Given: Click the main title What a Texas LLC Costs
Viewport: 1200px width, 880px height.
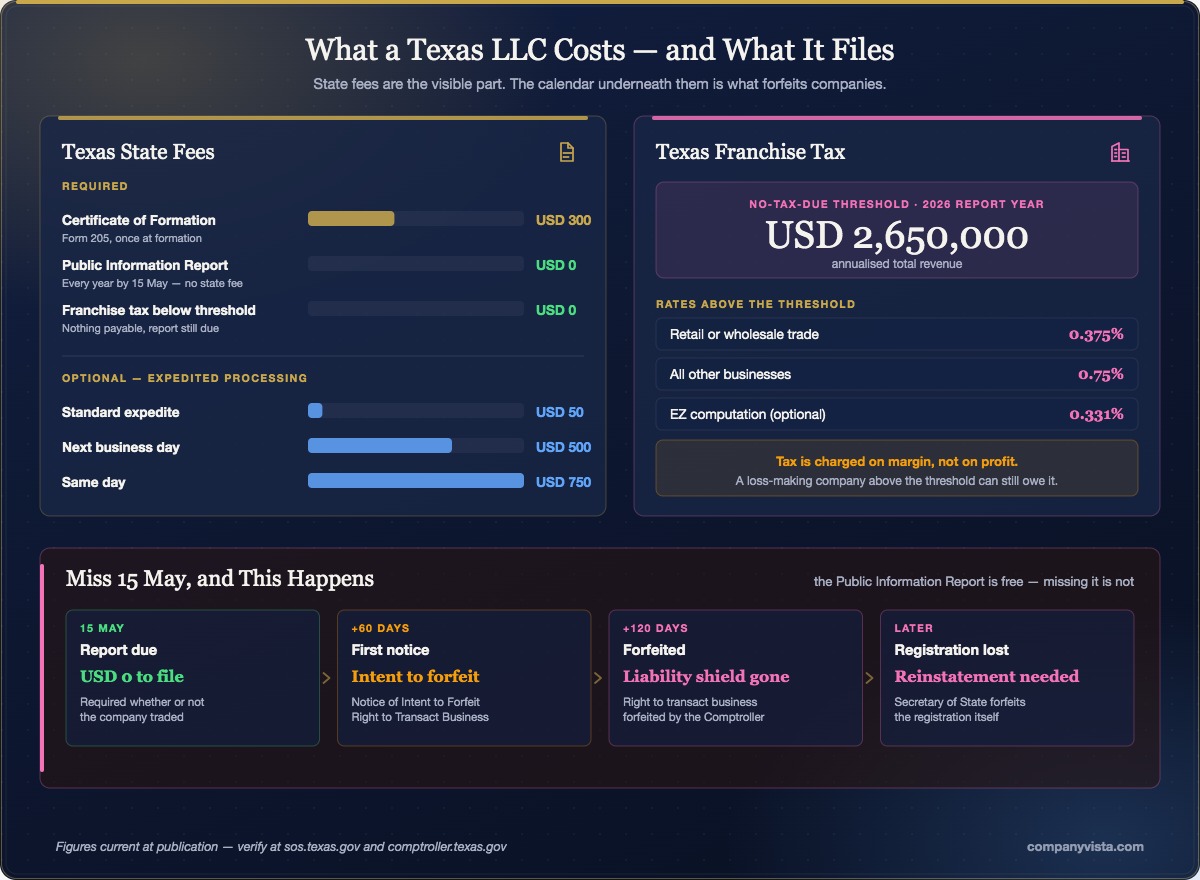Looking at the screenshot, I should [600, 49].
